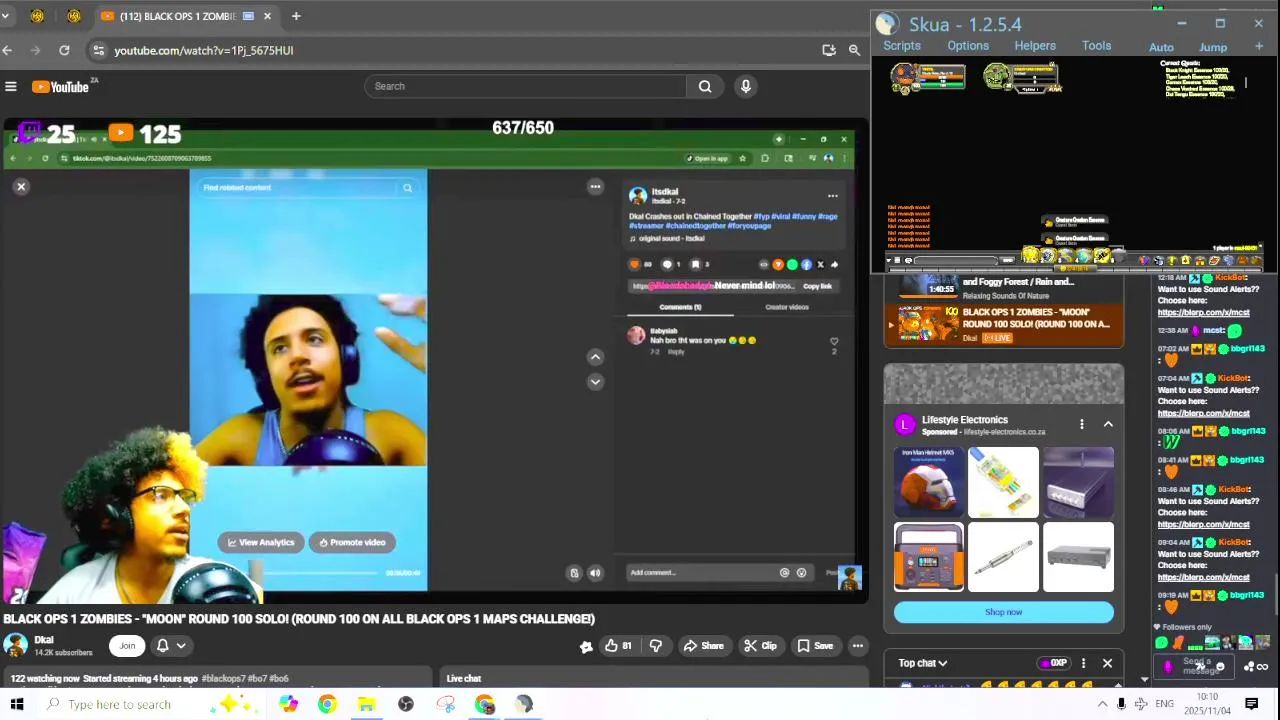Go to the YouTube home logo
Screen dimensions: 1280x720
point(61,87)
